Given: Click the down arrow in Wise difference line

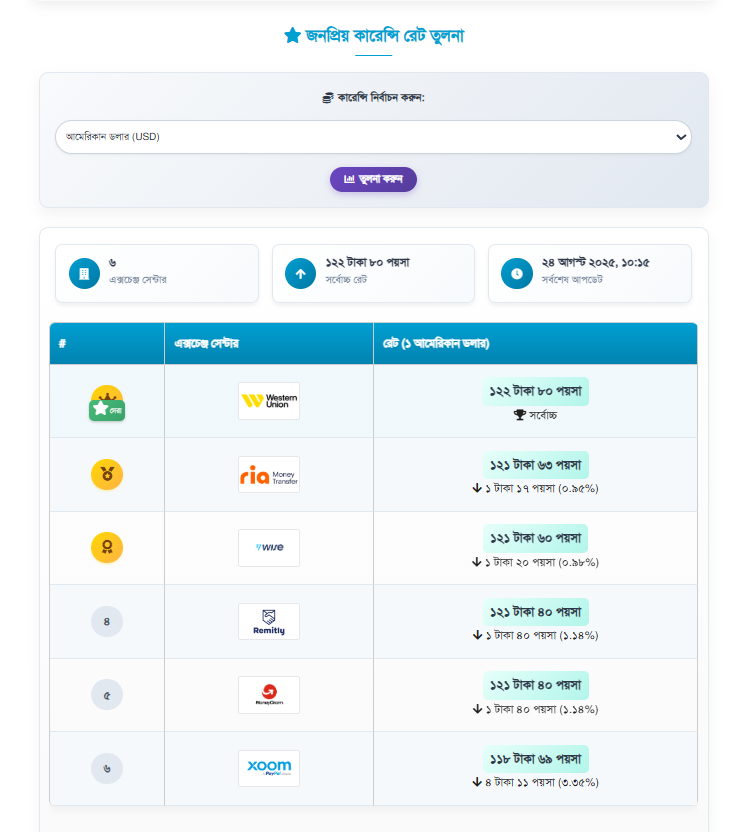Looking at the screenshot, I should [x=477, y=561].
